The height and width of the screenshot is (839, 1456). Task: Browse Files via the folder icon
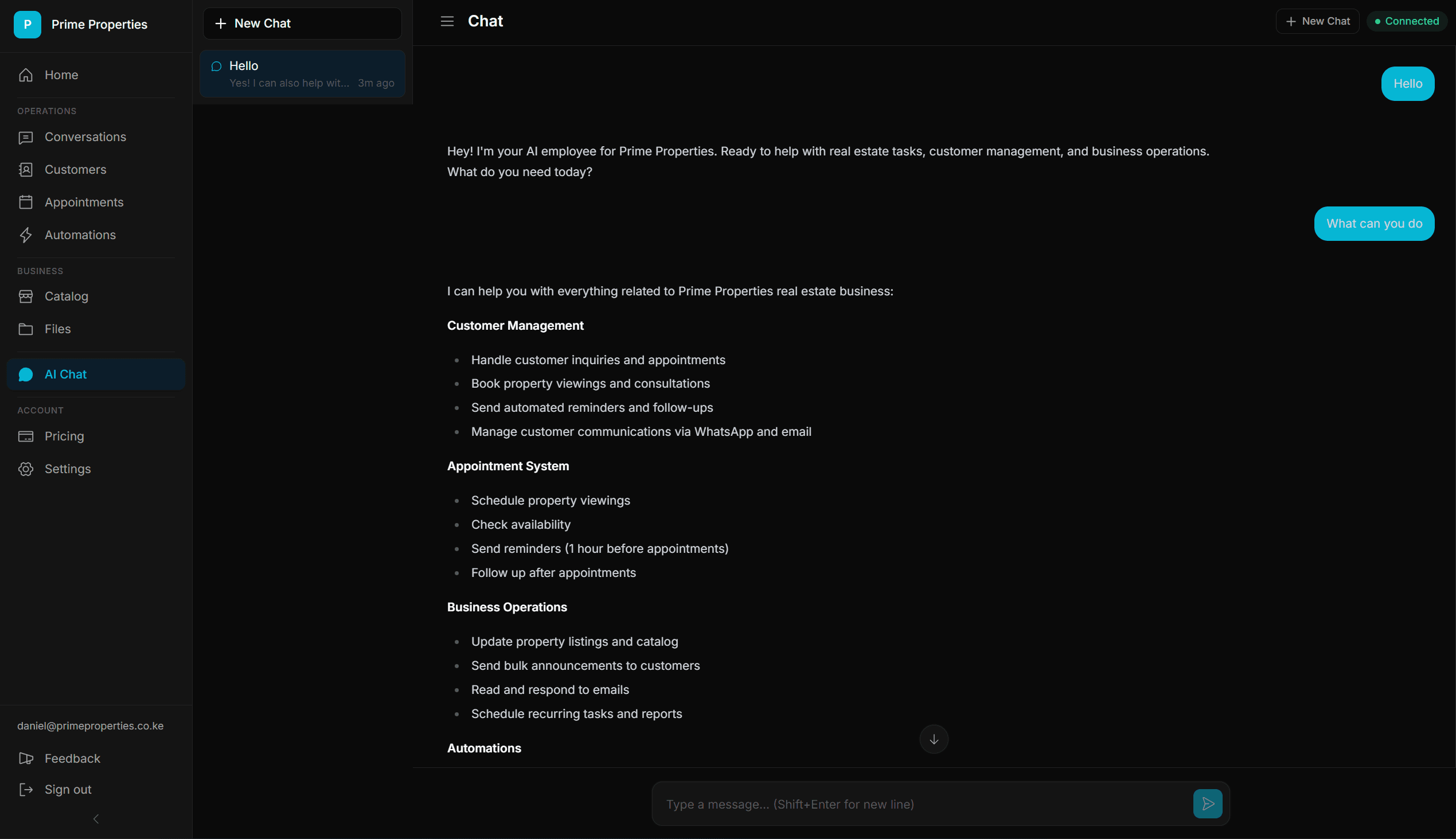click(x=25, y=329)
